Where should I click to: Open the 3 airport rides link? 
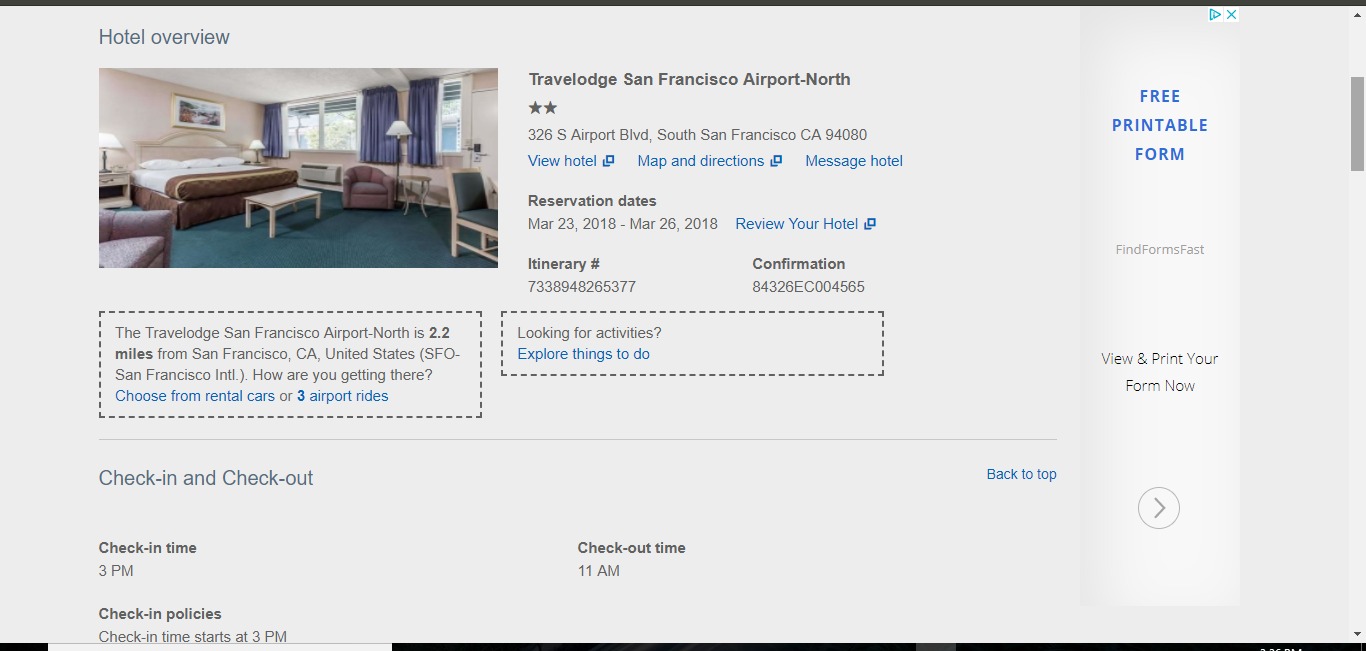pos(342,396)
